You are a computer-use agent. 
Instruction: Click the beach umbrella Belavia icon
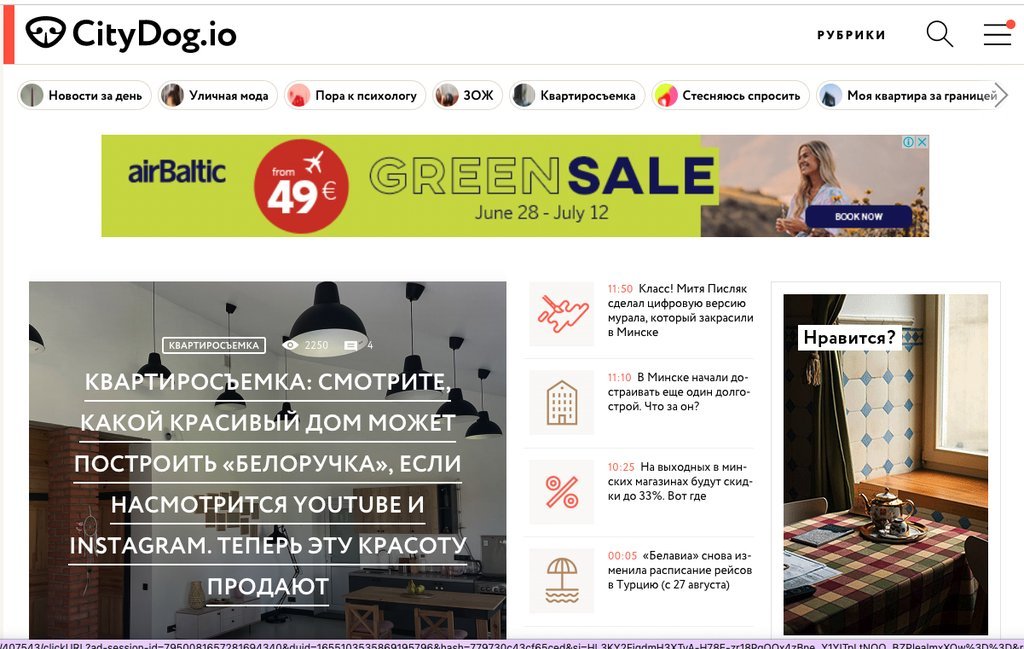(x=562, y=580)
